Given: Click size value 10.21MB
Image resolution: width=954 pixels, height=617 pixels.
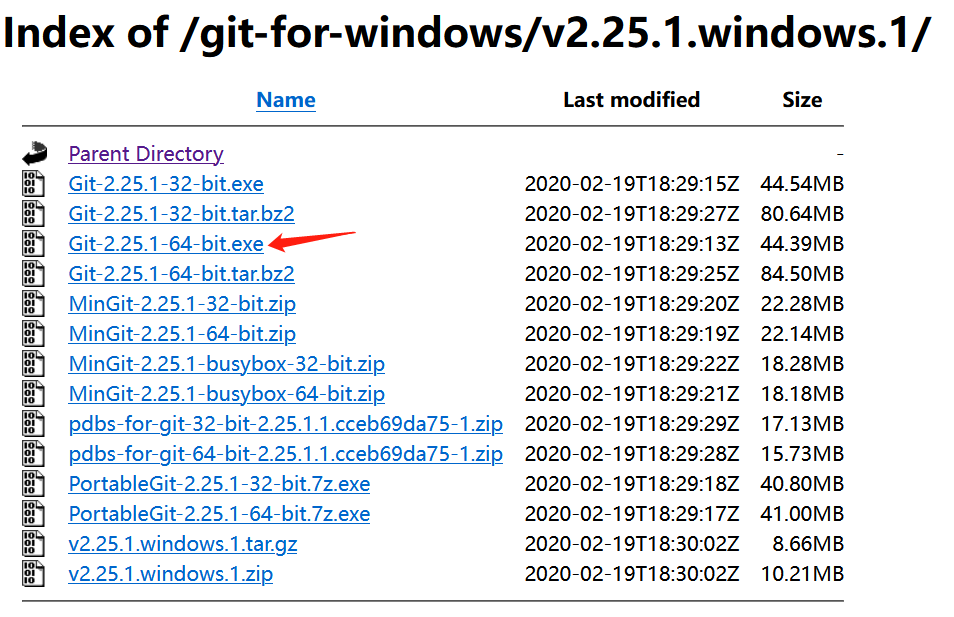Looking at the screenshot, I should coord(802,574).
